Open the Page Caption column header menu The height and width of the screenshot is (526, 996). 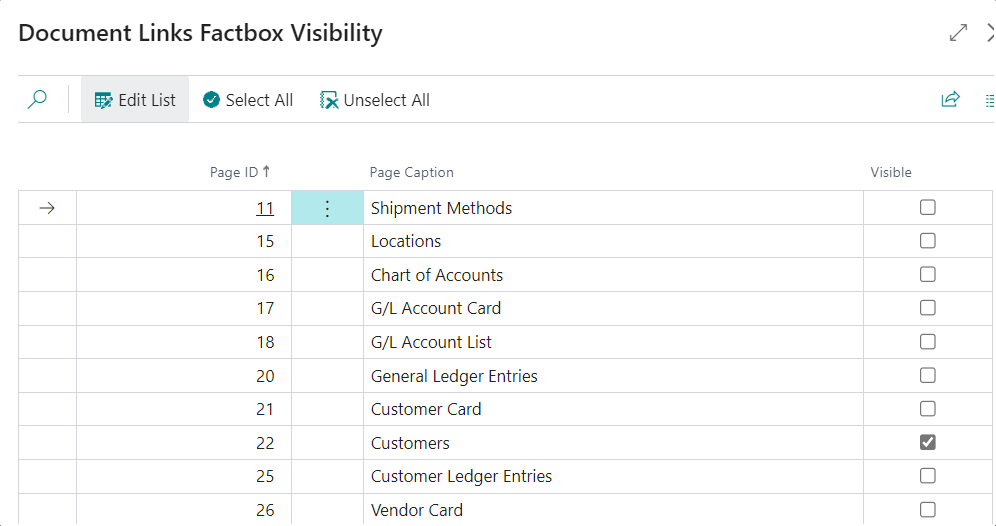tap(412, 172)
